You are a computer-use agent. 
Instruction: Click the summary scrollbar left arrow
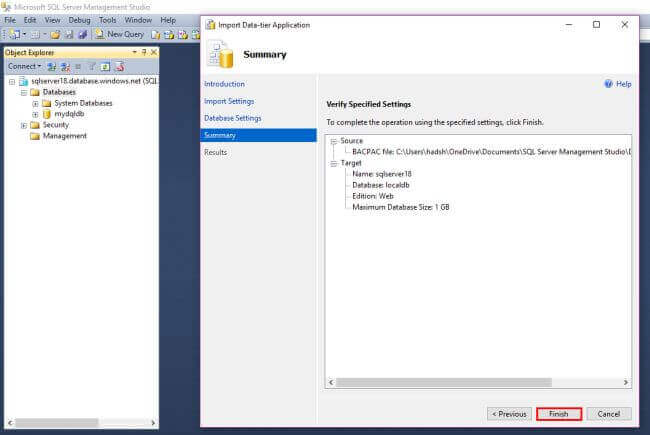click(x=331, y=382)
